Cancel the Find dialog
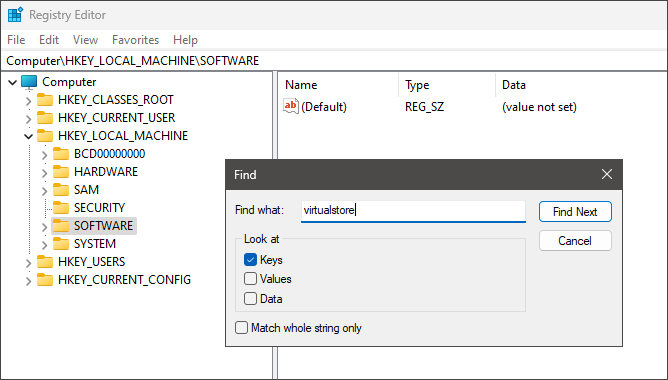The width and height of the screenshot is (668, 380). coord(575,241)
